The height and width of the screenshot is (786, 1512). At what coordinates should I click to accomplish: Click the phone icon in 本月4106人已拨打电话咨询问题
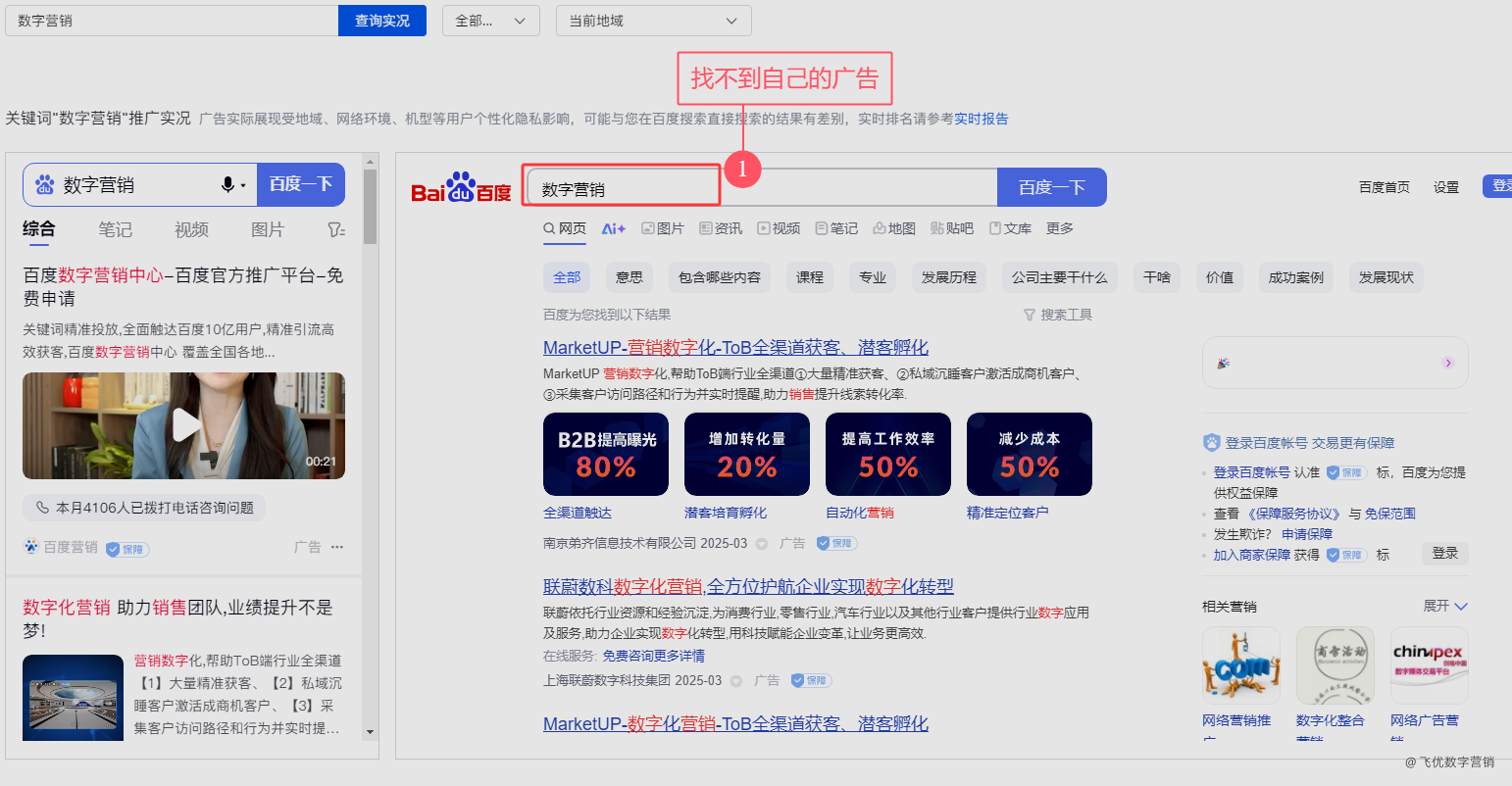click(x=42, y=508)
